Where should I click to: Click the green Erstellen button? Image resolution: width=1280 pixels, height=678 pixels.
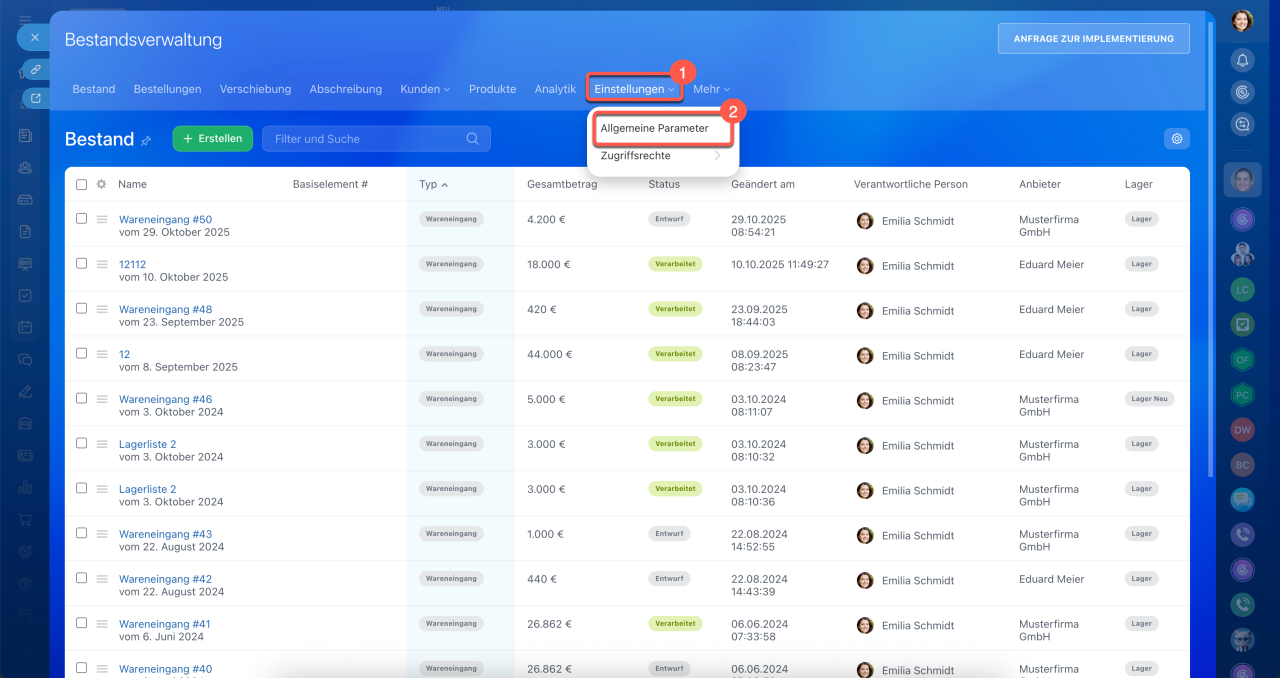click(x=212, y=139)
